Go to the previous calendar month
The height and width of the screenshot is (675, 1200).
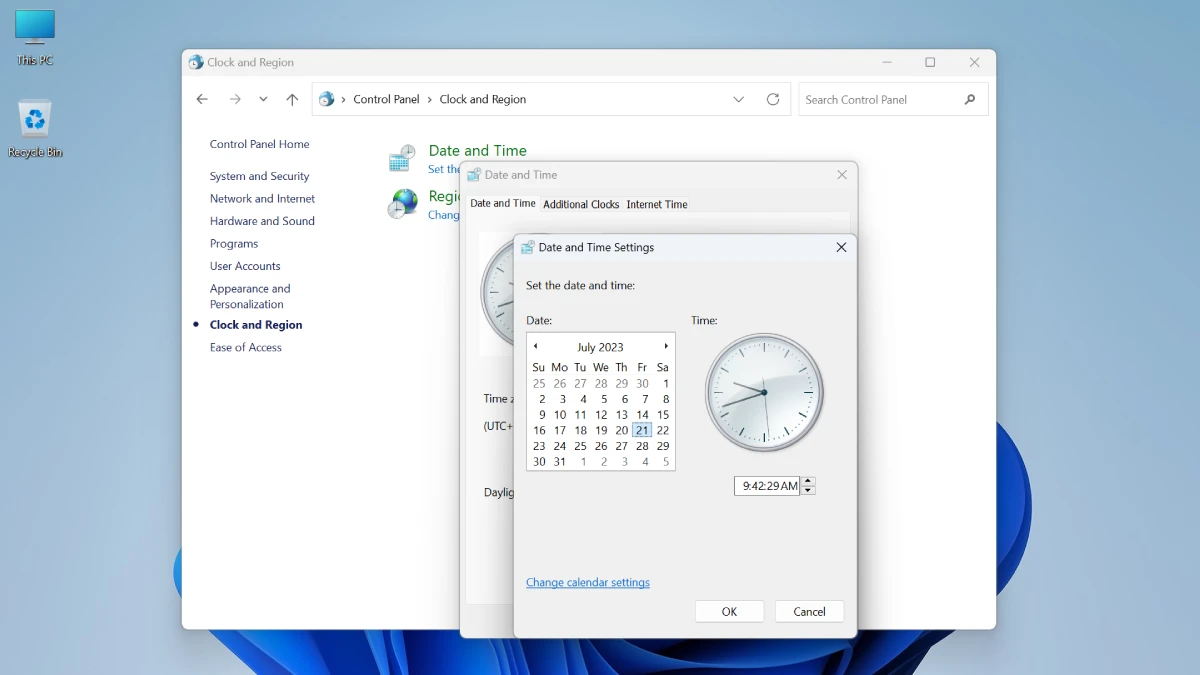(x=535, y=346)
